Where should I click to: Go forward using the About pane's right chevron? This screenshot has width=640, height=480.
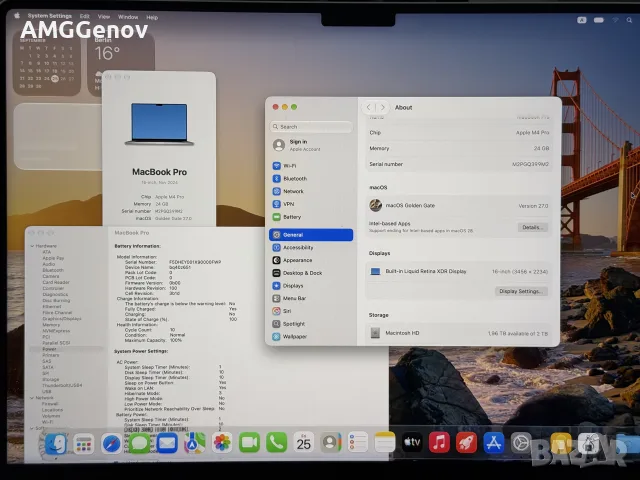382,107
